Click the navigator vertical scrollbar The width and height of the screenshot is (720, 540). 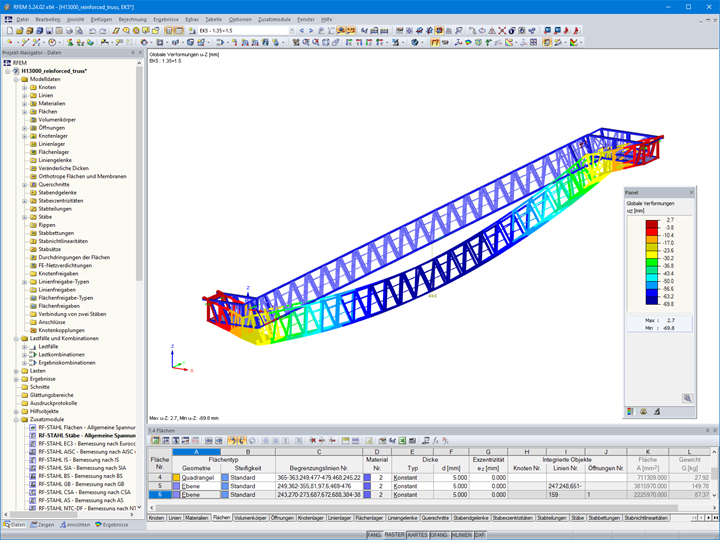click(x=139, y=174)
